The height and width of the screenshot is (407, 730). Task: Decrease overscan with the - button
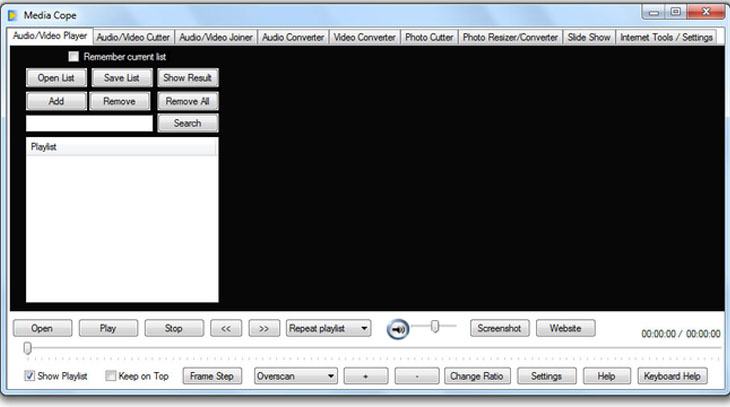click(417, 376)
